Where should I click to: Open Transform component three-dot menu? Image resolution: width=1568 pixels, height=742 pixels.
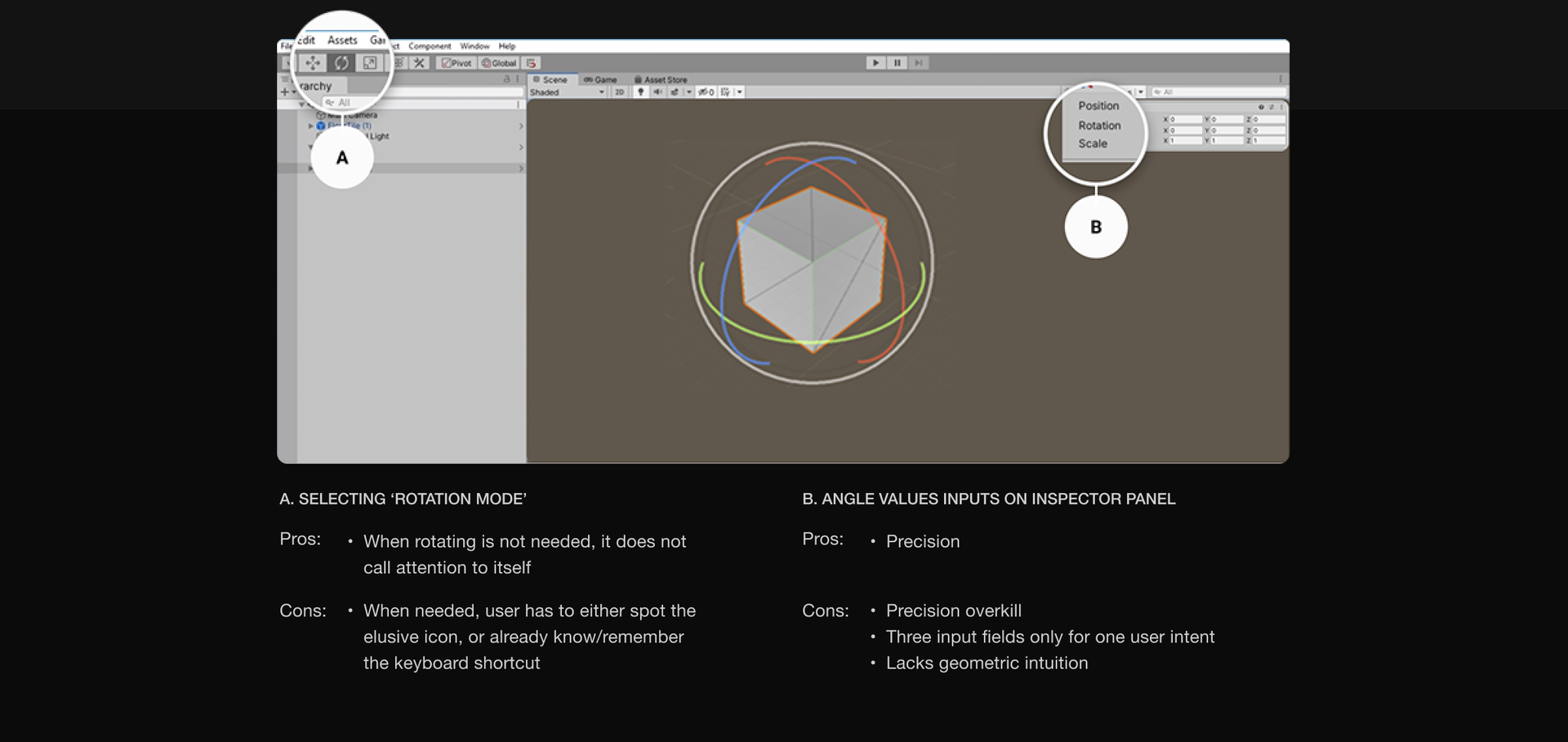point(1281,107)
